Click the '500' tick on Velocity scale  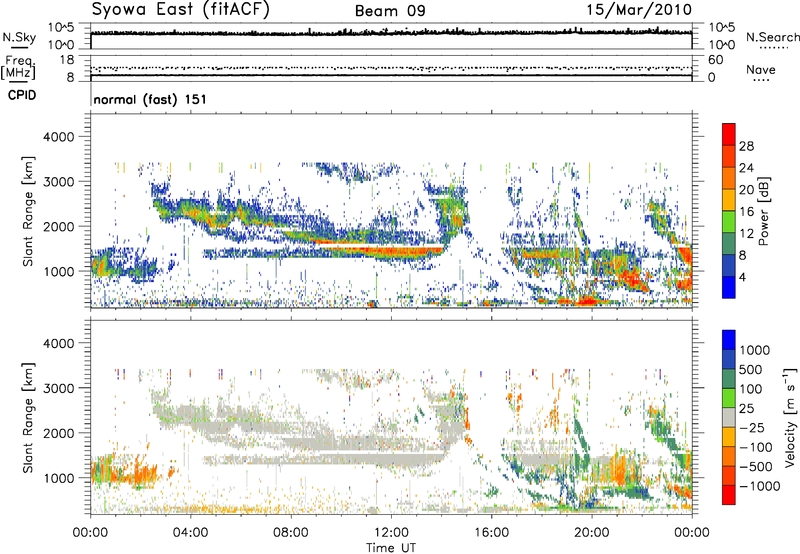coord(751,369)
